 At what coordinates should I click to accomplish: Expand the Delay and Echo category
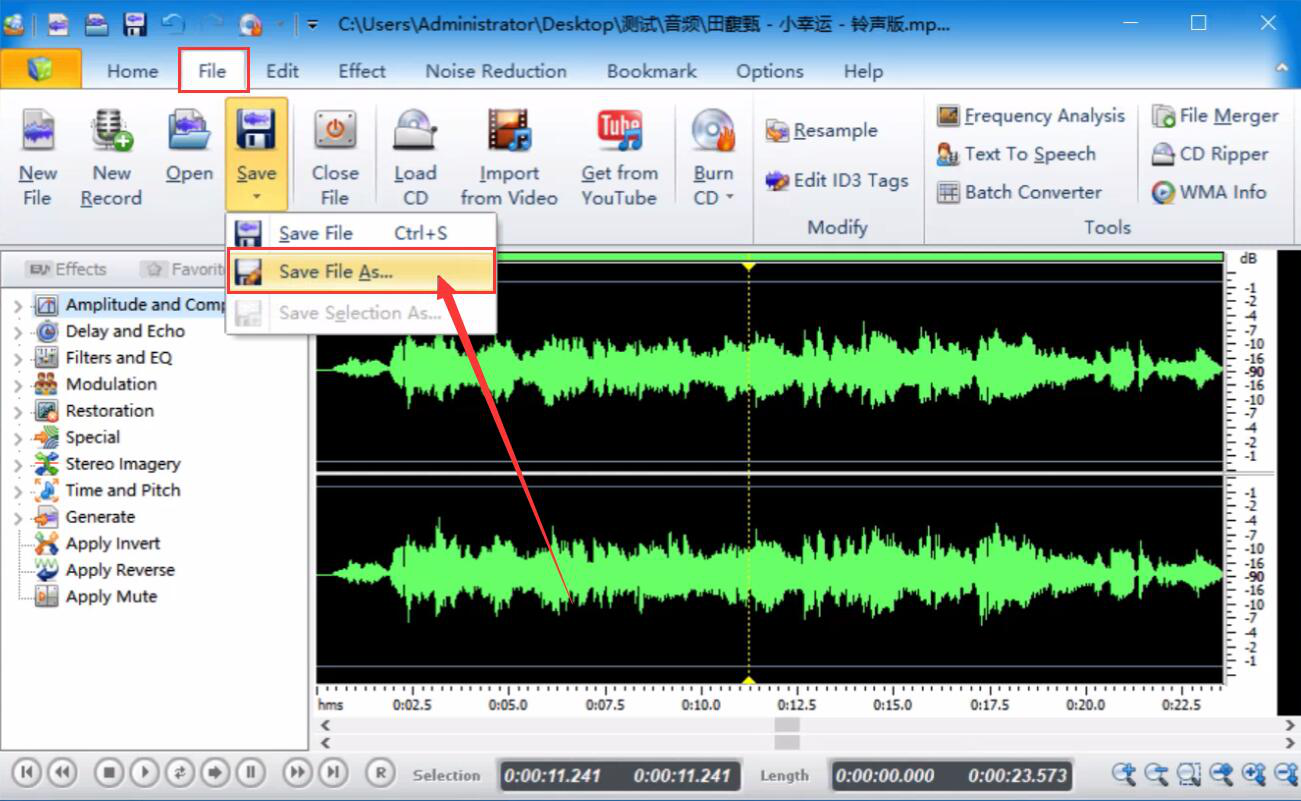[x=18, y=332]
